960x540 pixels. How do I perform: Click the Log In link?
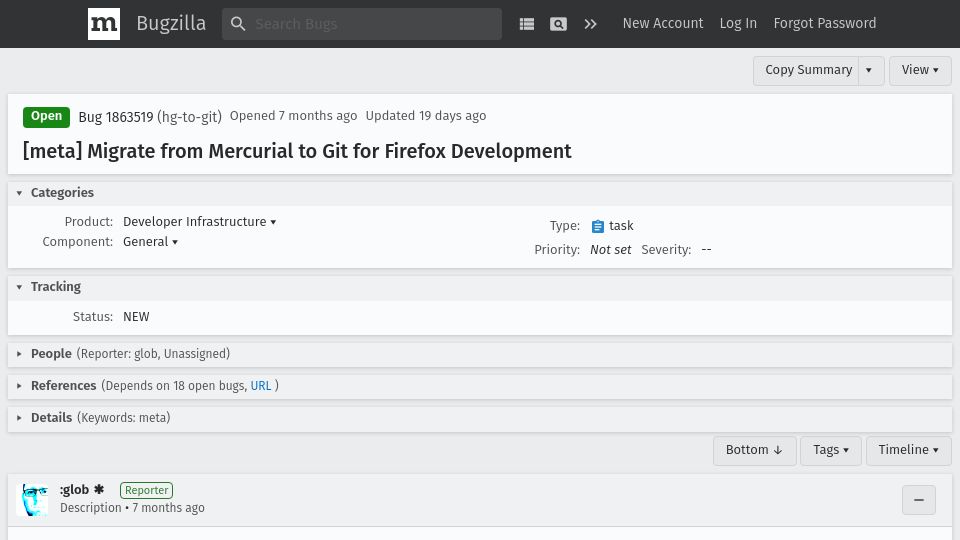[738, 23]
